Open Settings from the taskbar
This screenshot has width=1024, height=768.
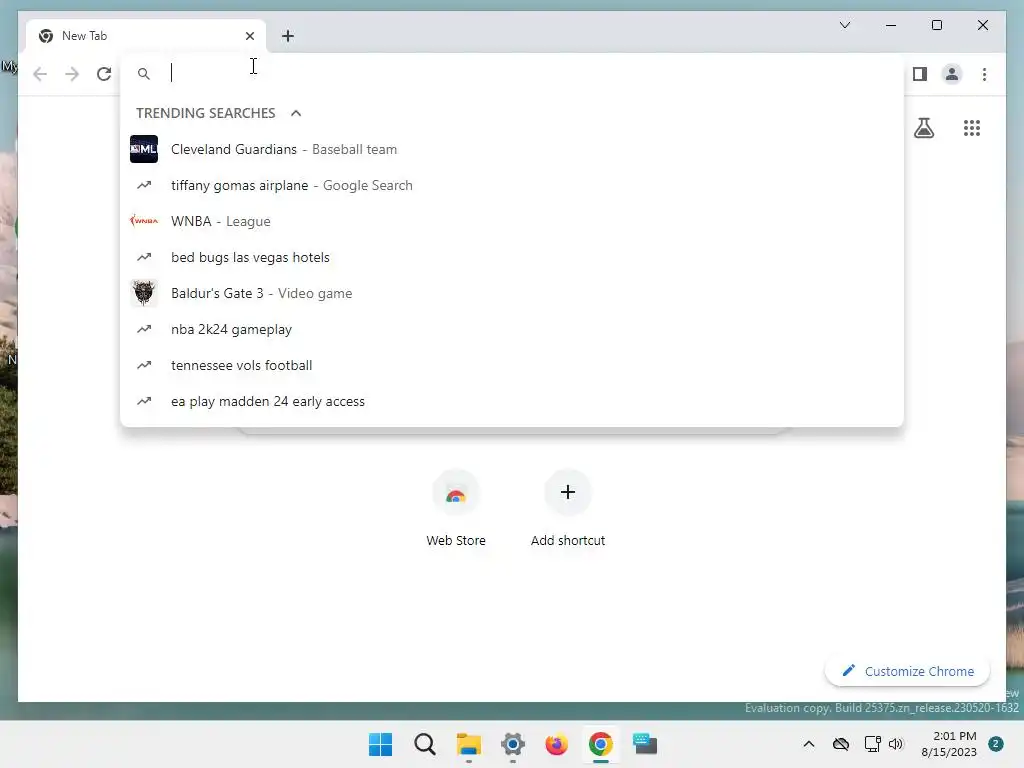[x=513, y=744]
